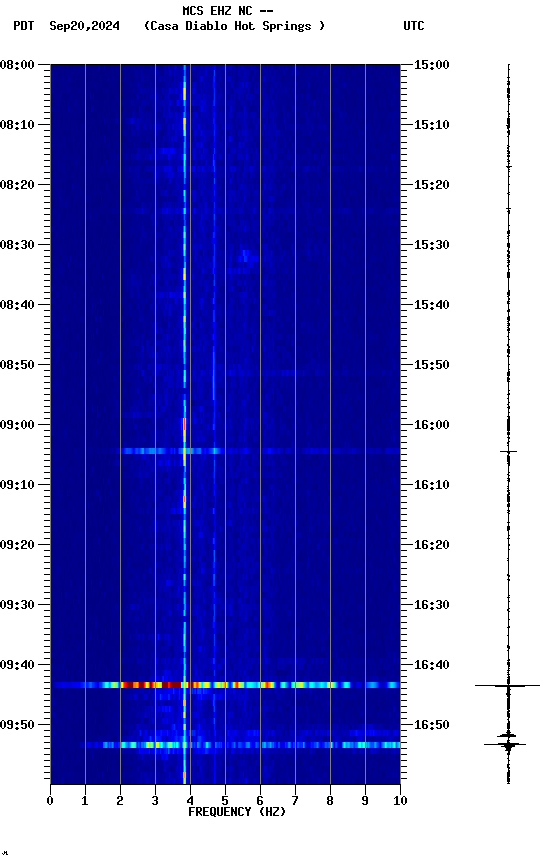552x864 pixels.
Task: Click the largest seismogram spike near 16:43
Action: [x=508, y=685]
